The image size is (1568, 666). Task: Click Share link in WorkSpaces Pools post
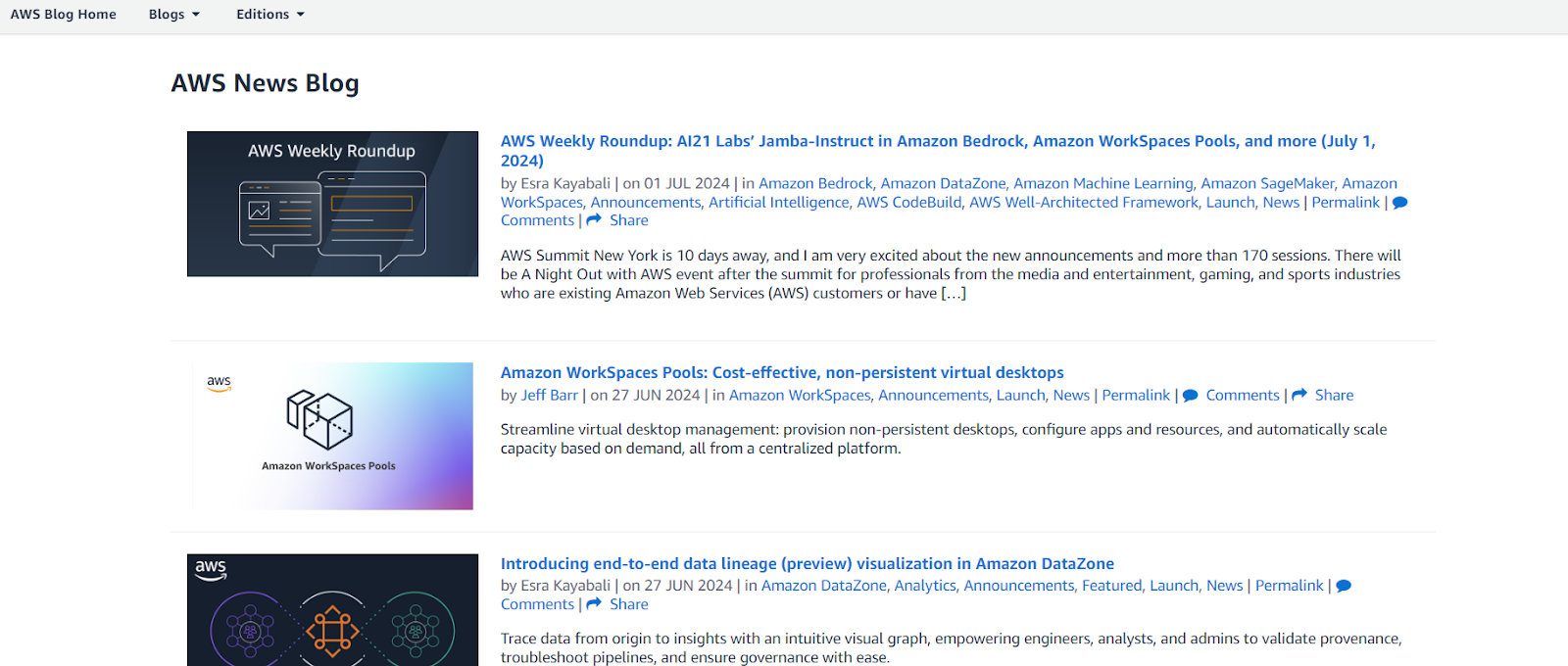pyautogui.click(x=1334, y=395)
